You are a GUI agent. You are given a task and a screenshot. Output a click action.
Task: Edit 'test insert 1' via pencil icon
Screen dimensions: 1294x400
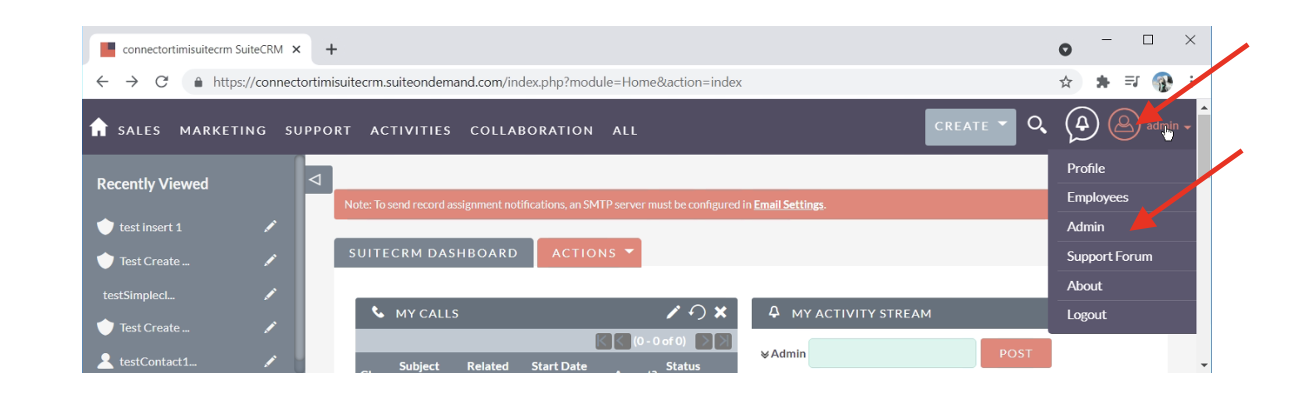pos(270,227)
